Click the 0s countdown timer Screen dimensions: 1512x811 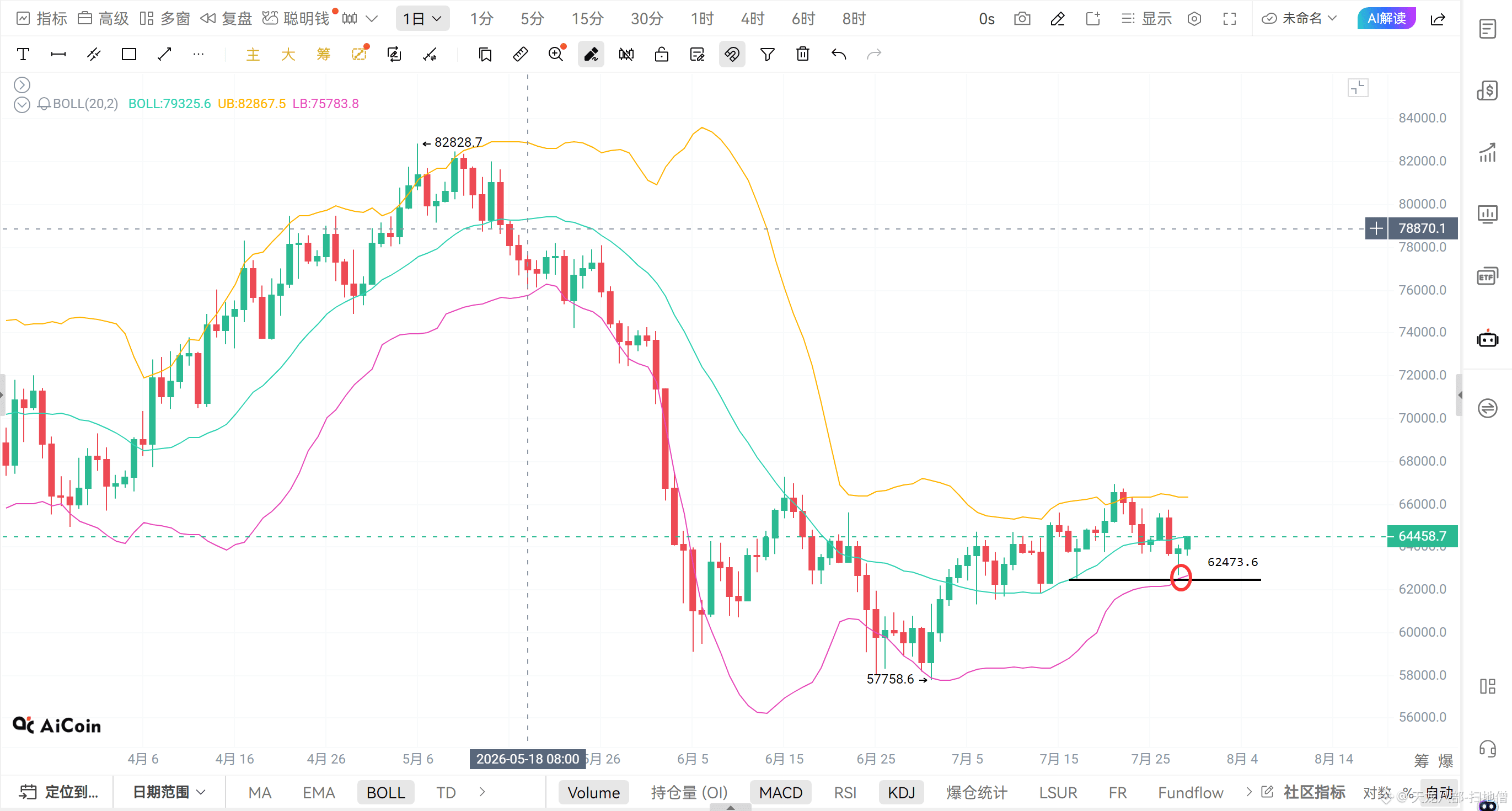tap(986, 19)
